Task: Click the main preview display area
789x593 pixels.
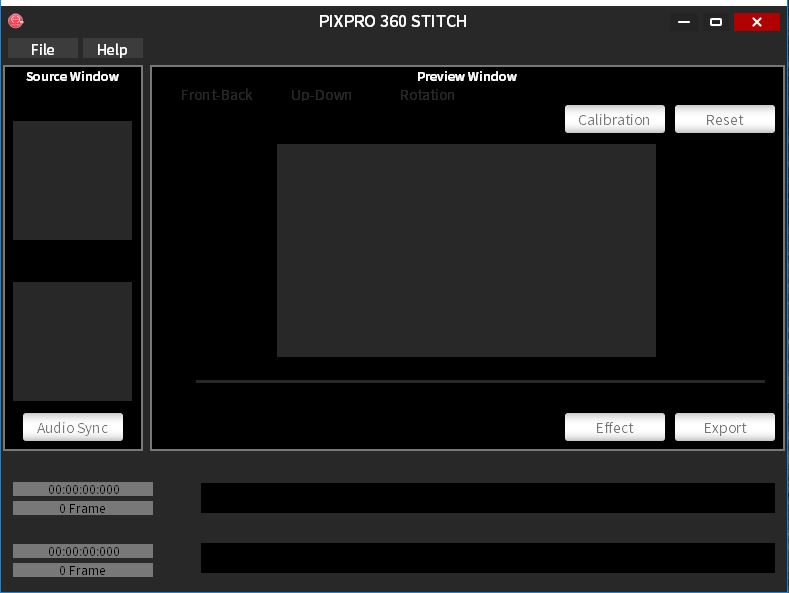Action: pos(466,250)
